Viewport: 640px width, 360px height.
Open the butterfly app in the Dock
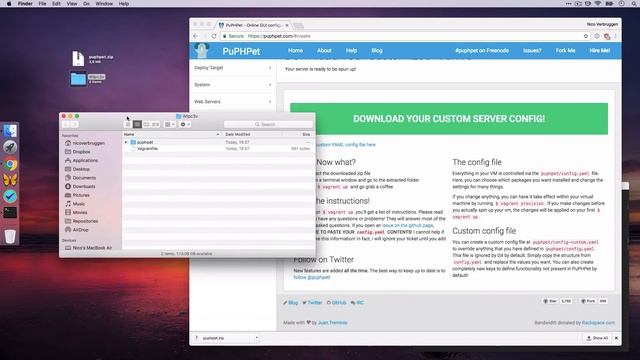point(10,180)
